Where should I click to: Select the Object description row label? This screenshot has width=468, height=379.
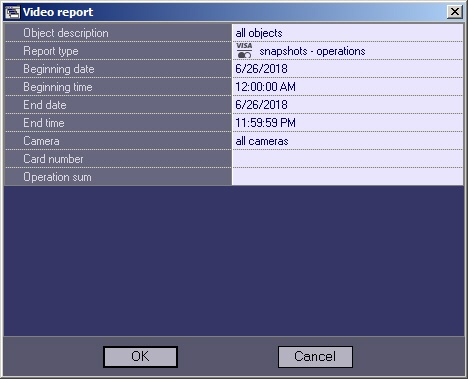pyautogui.click(x=118, y=33)
